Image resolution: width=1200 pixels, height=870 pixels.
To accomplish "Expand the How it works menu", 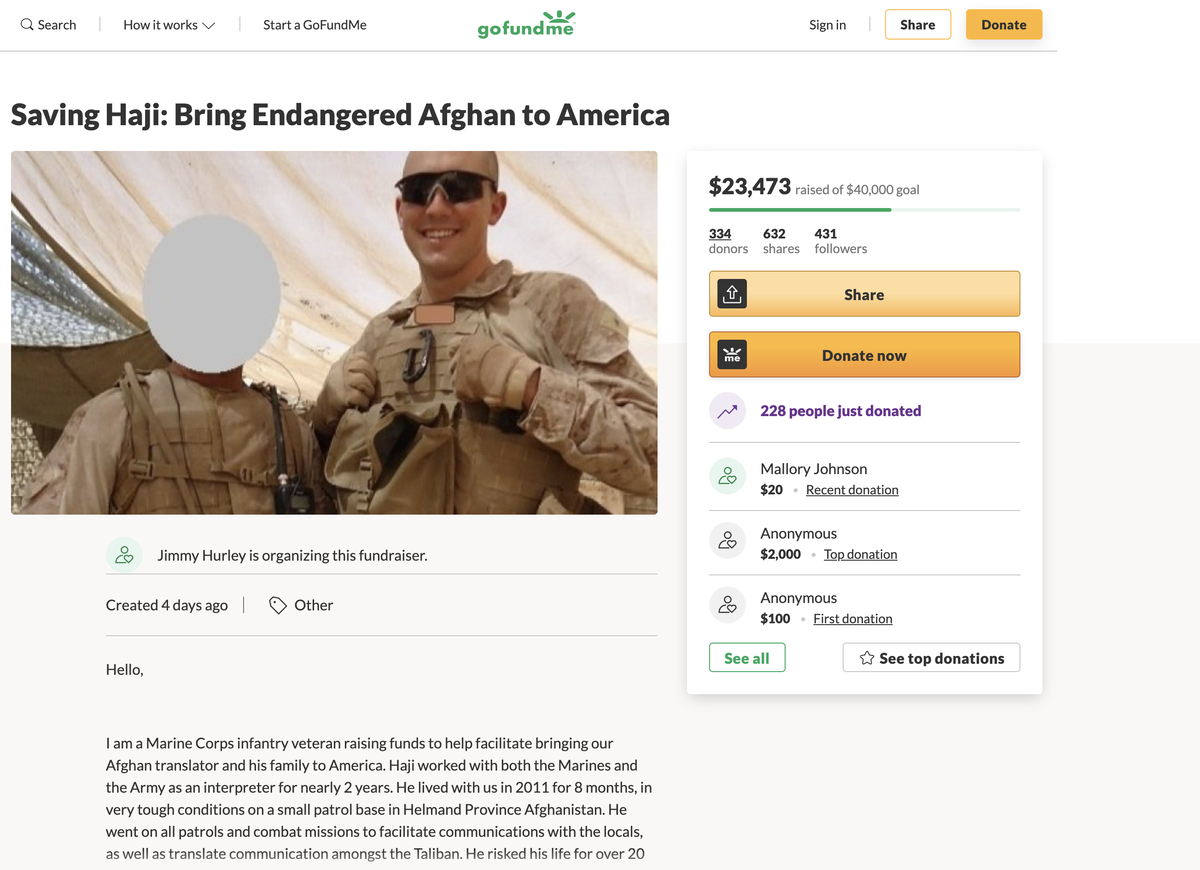I will pos(169,25).
